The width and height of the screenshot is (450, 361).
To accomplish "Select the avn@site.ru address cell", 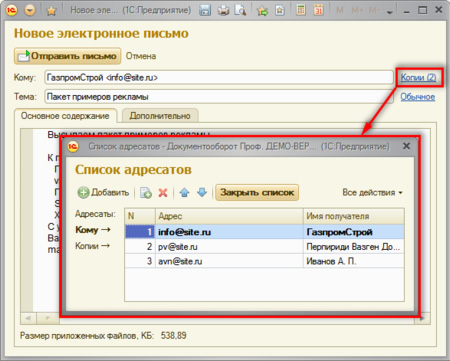I will (x=229, y=261).
